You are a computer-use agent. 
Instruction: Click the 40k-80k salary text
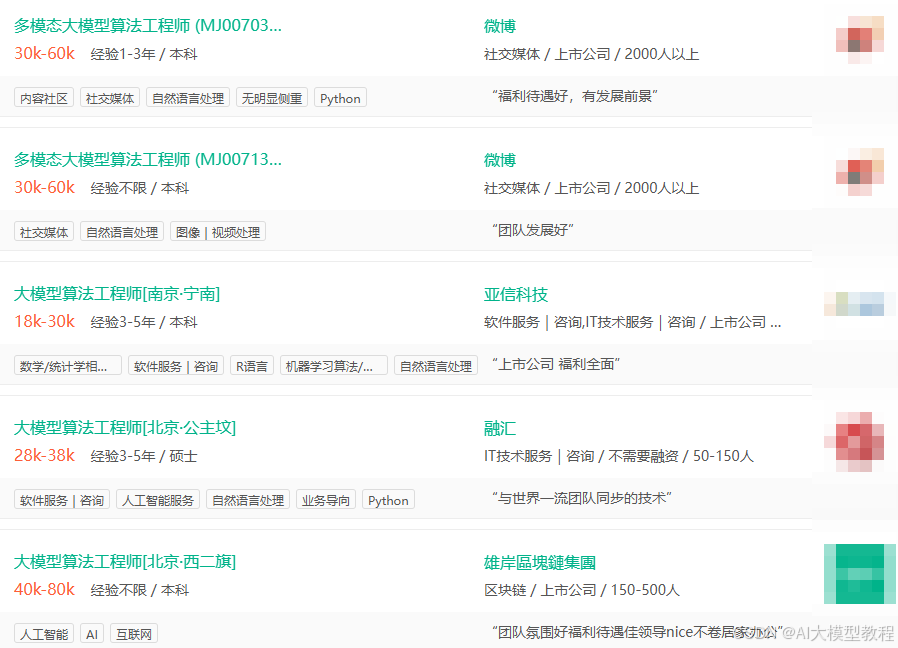45,590
